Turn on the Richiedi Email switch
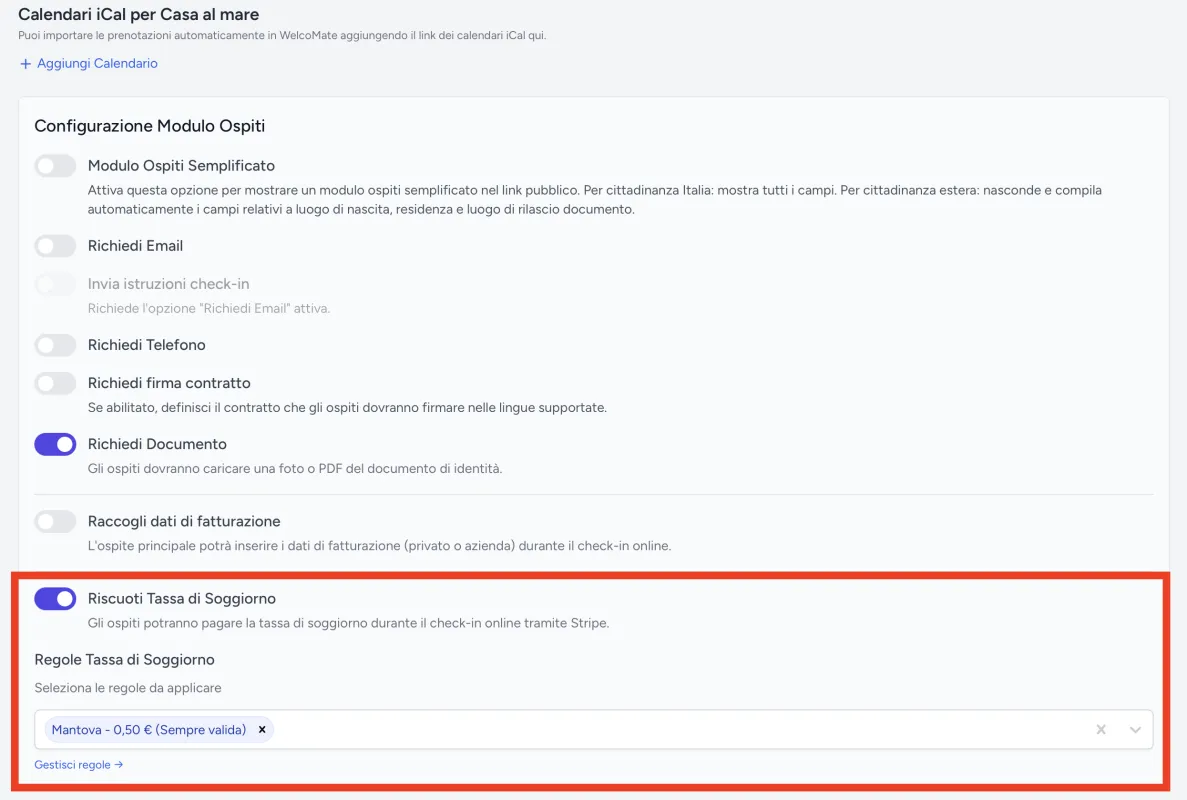This screenshot has height=800, width=1187. [x=55, y=246]
